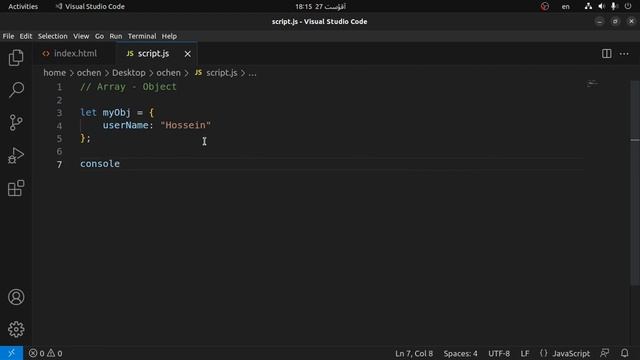The image size is (640, 360).
Task: Open the Source Control view
Action: tap(16, 122)
